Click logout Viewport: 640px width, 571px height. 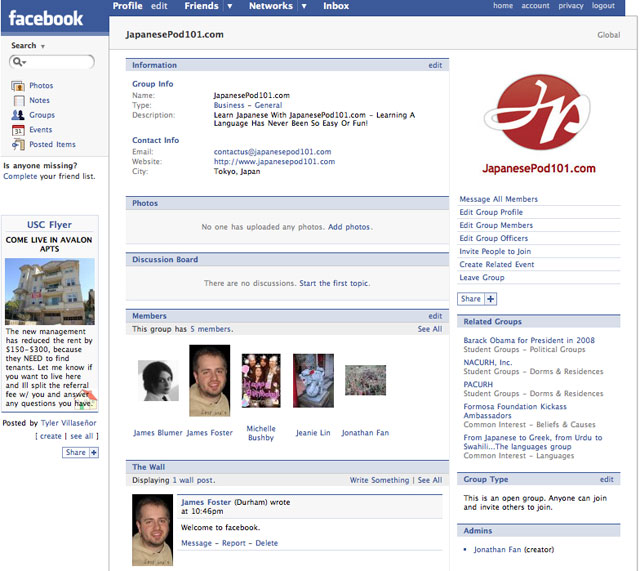603,5
